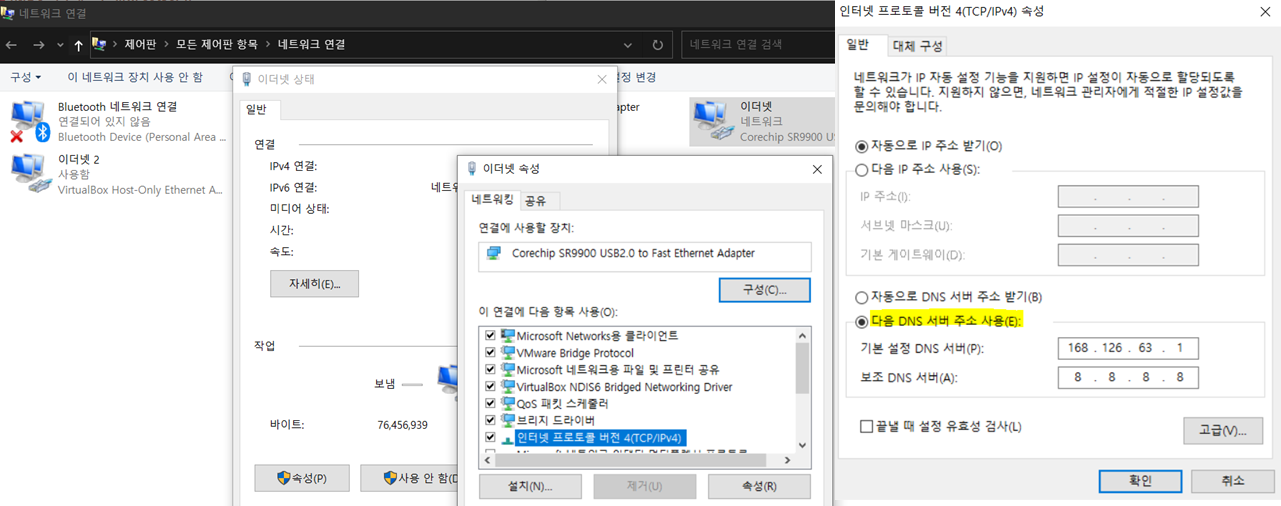1281x506 pixels.
Task: Refresh the Network Connections view
Action: [657, 45]
